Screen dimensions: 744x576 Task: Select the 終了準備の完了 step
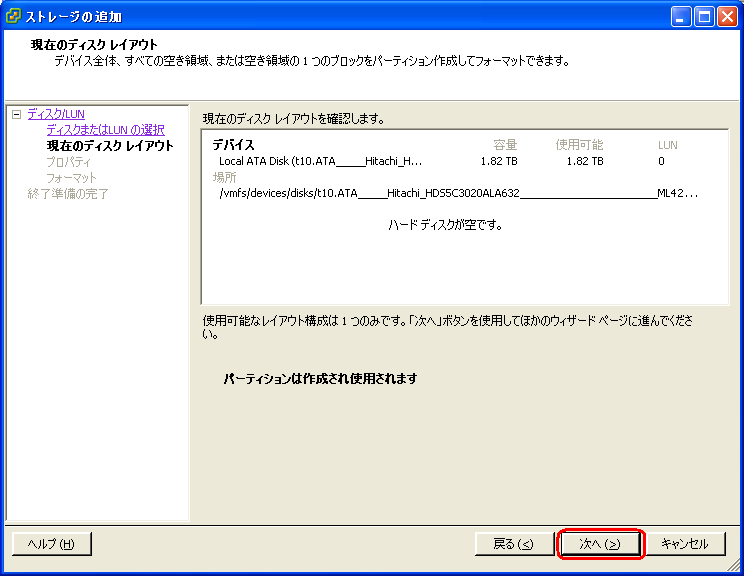[68, 194]
